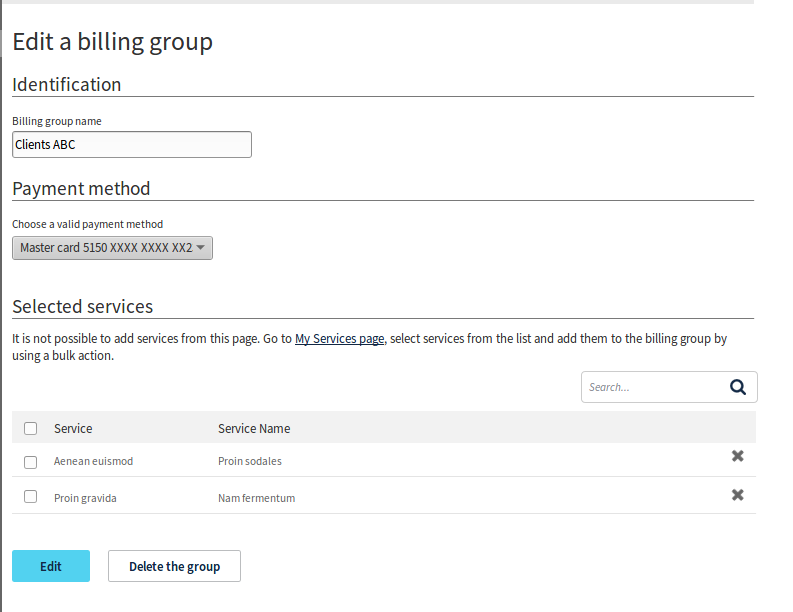Click the Choose a valid payment method label
The width and height of the screenshot is (793, 612).
[x=87, y=224]
